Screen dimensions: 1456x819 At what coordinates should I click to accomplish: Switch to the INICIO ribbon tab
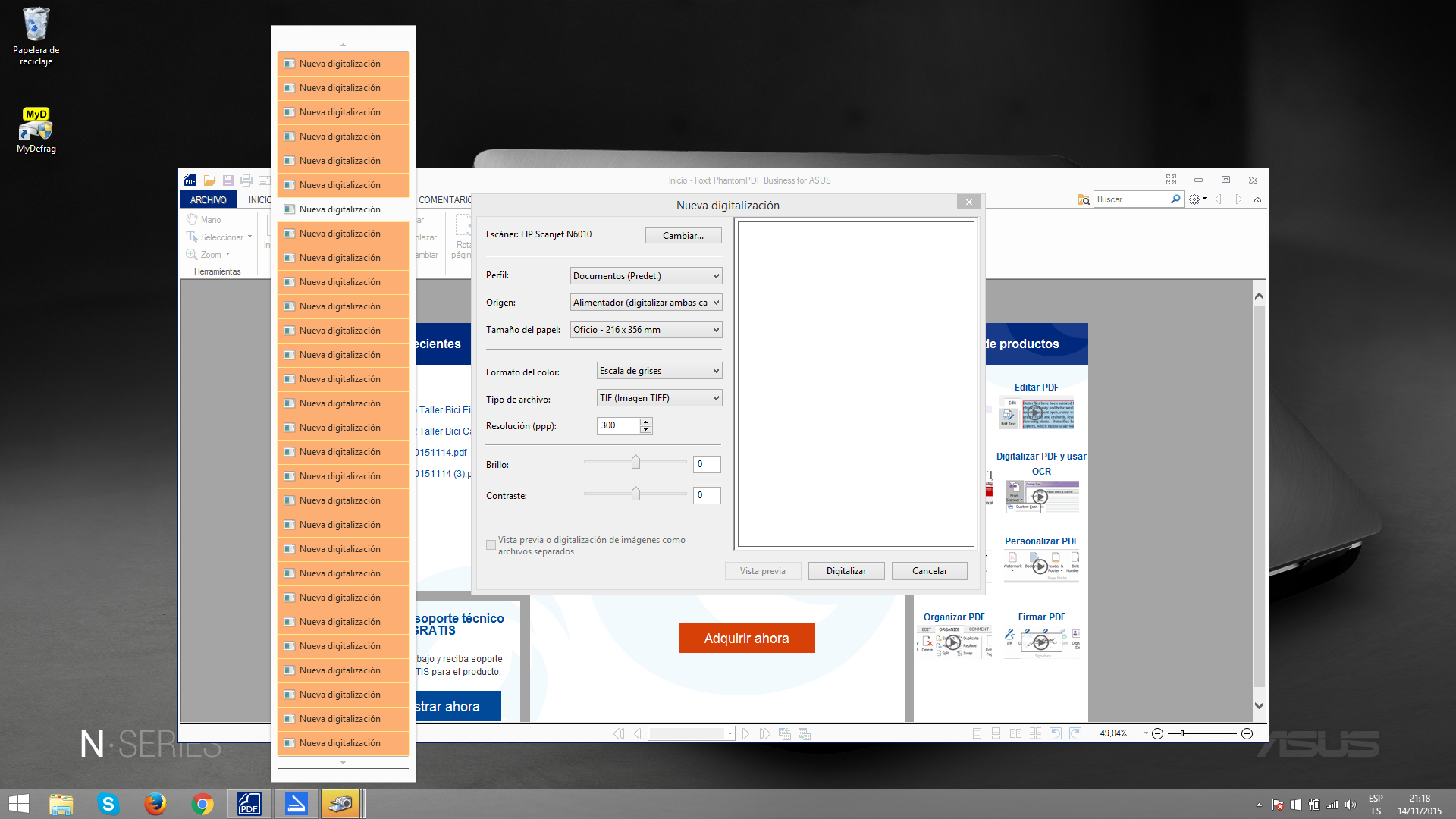click(259, 200)
